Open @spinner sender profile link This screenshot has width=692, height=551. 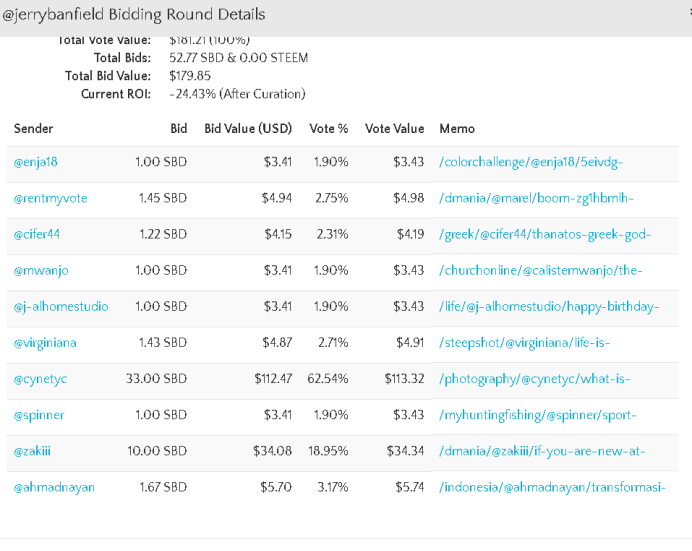click(x=37, y=415)
